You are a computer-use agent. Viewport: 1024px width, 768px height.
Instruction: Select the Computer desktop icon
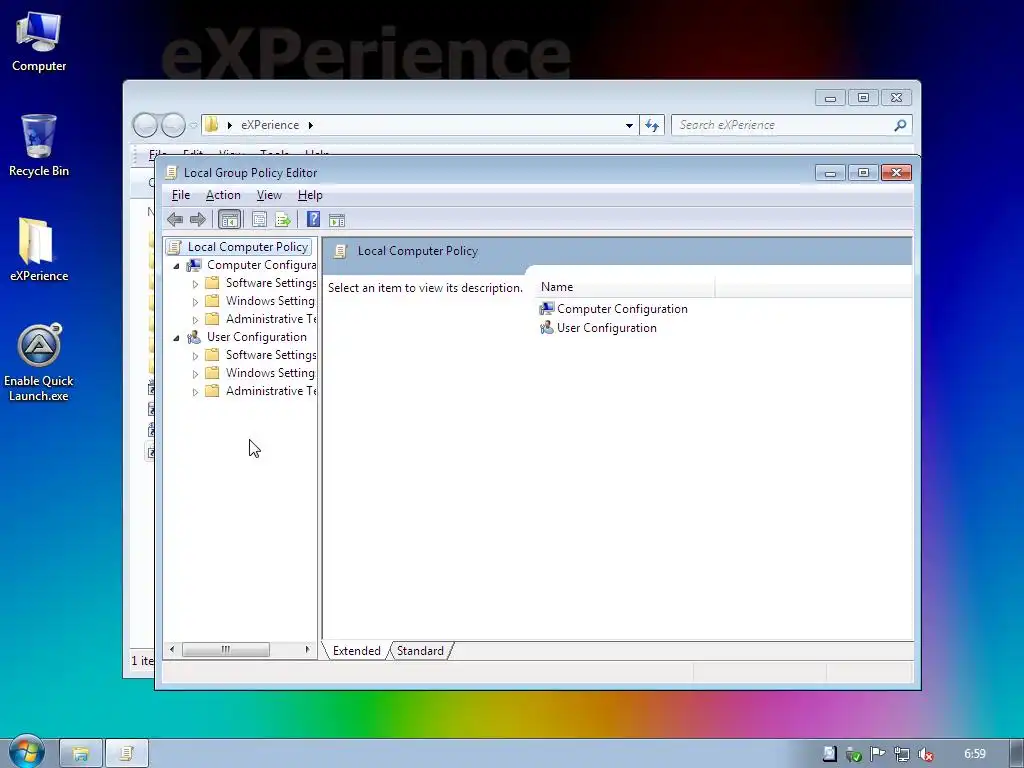click(x=39, y=42)
